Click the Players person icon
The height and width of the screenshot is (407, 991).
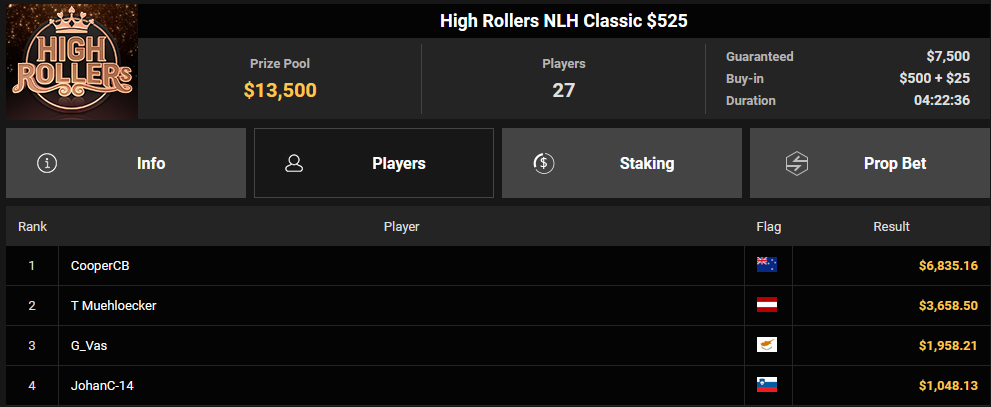294,163
